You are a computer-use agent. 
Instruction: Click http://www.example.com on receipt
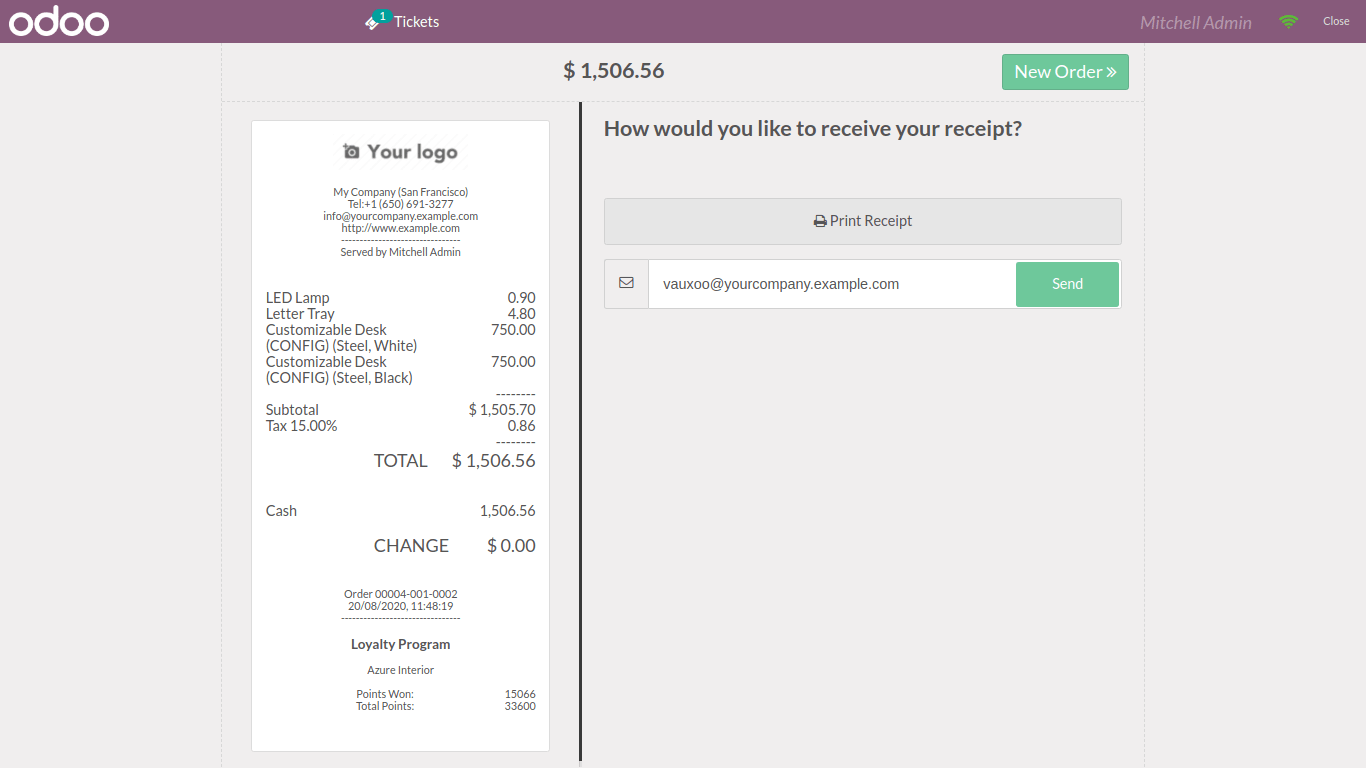(401, 228)
